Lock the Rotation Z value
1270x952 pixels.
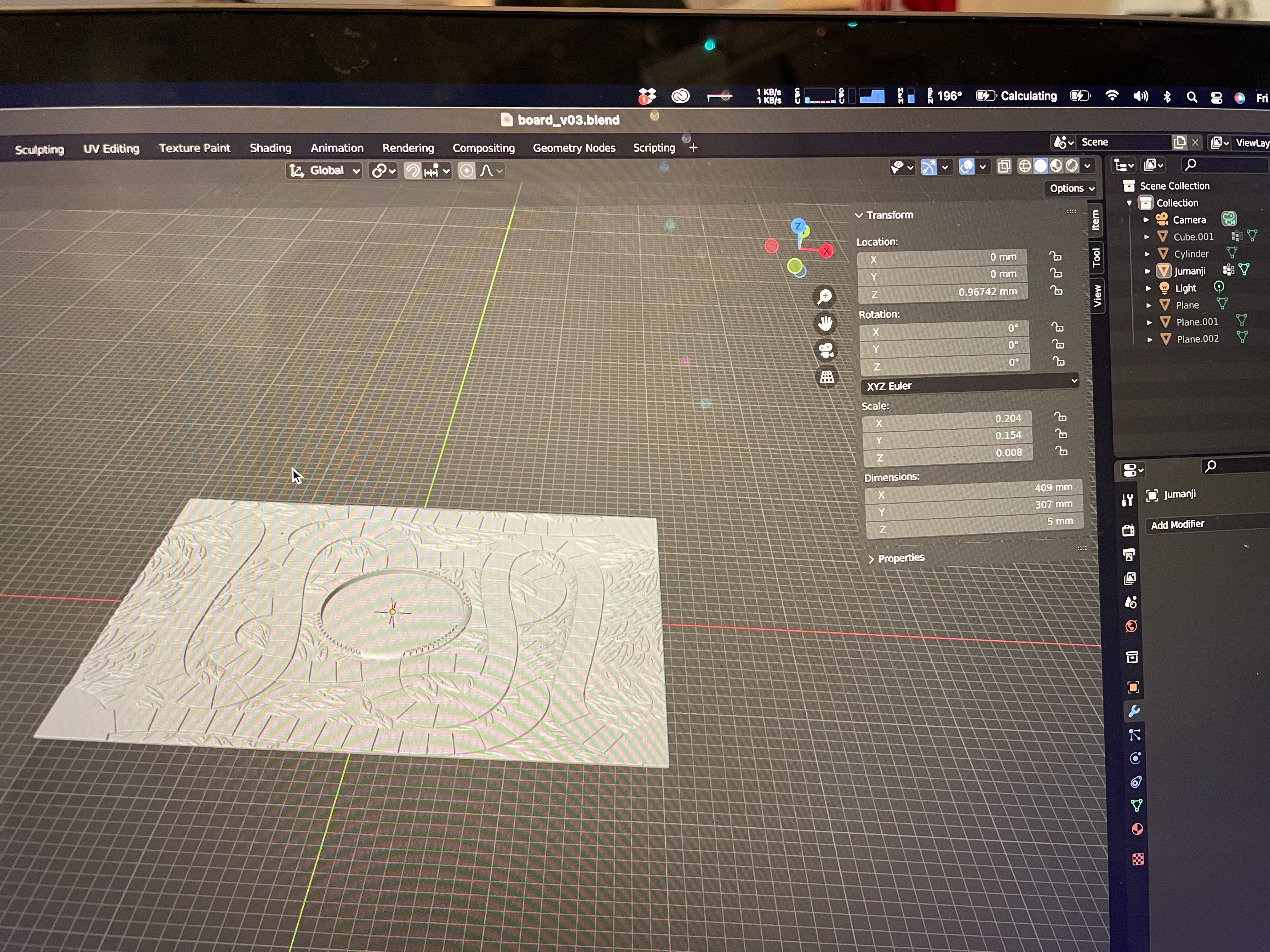pyautogui.click(x=1058, y=361)
